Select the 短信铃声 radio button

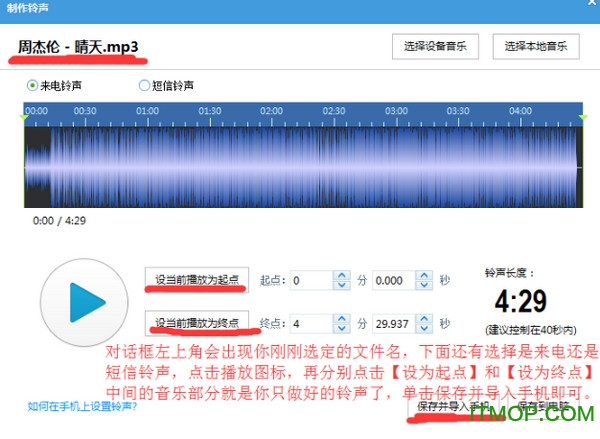144,85
